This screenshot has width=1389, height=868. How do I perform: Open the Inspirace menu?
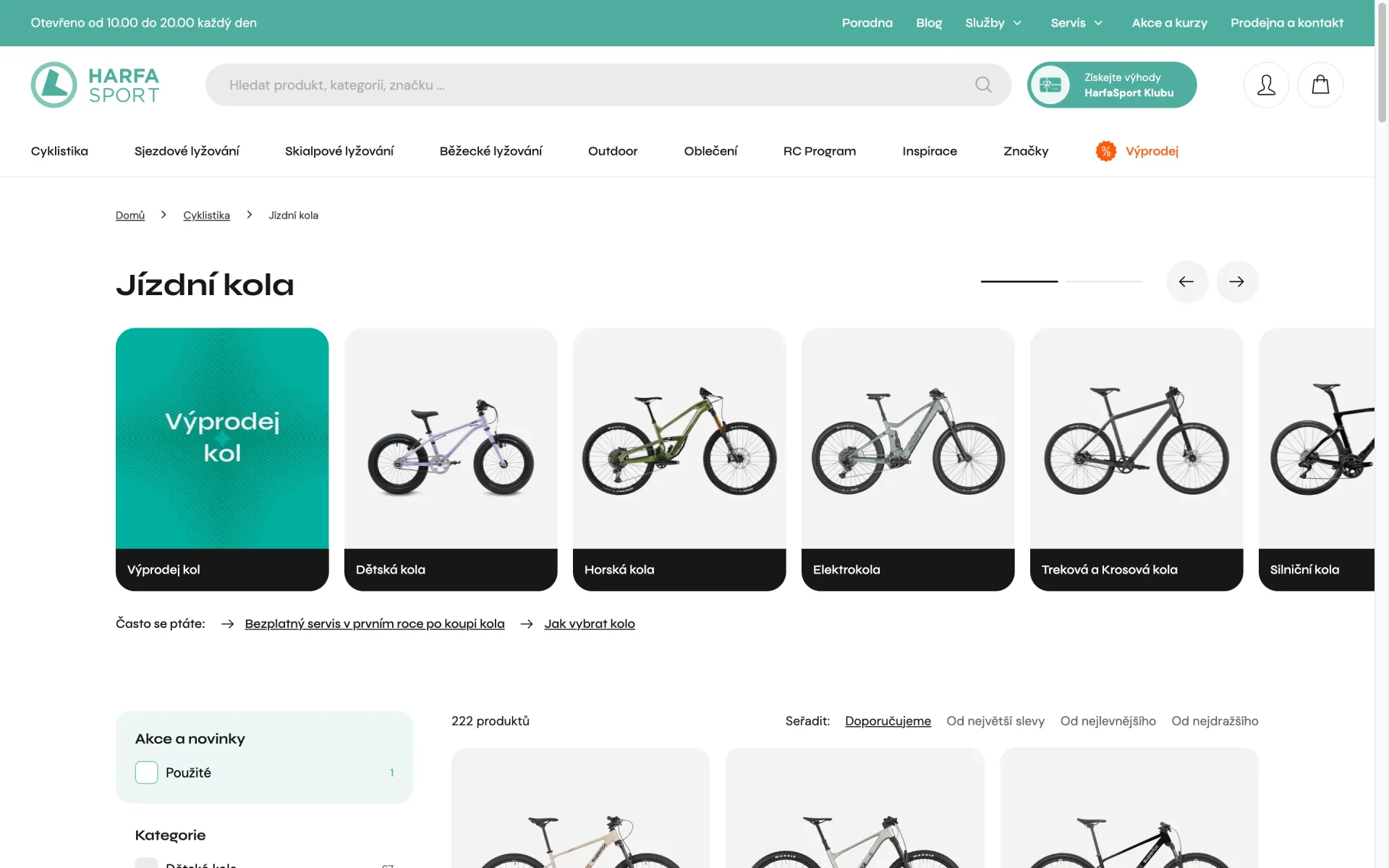pyautogui.click(x=930, y=150)
